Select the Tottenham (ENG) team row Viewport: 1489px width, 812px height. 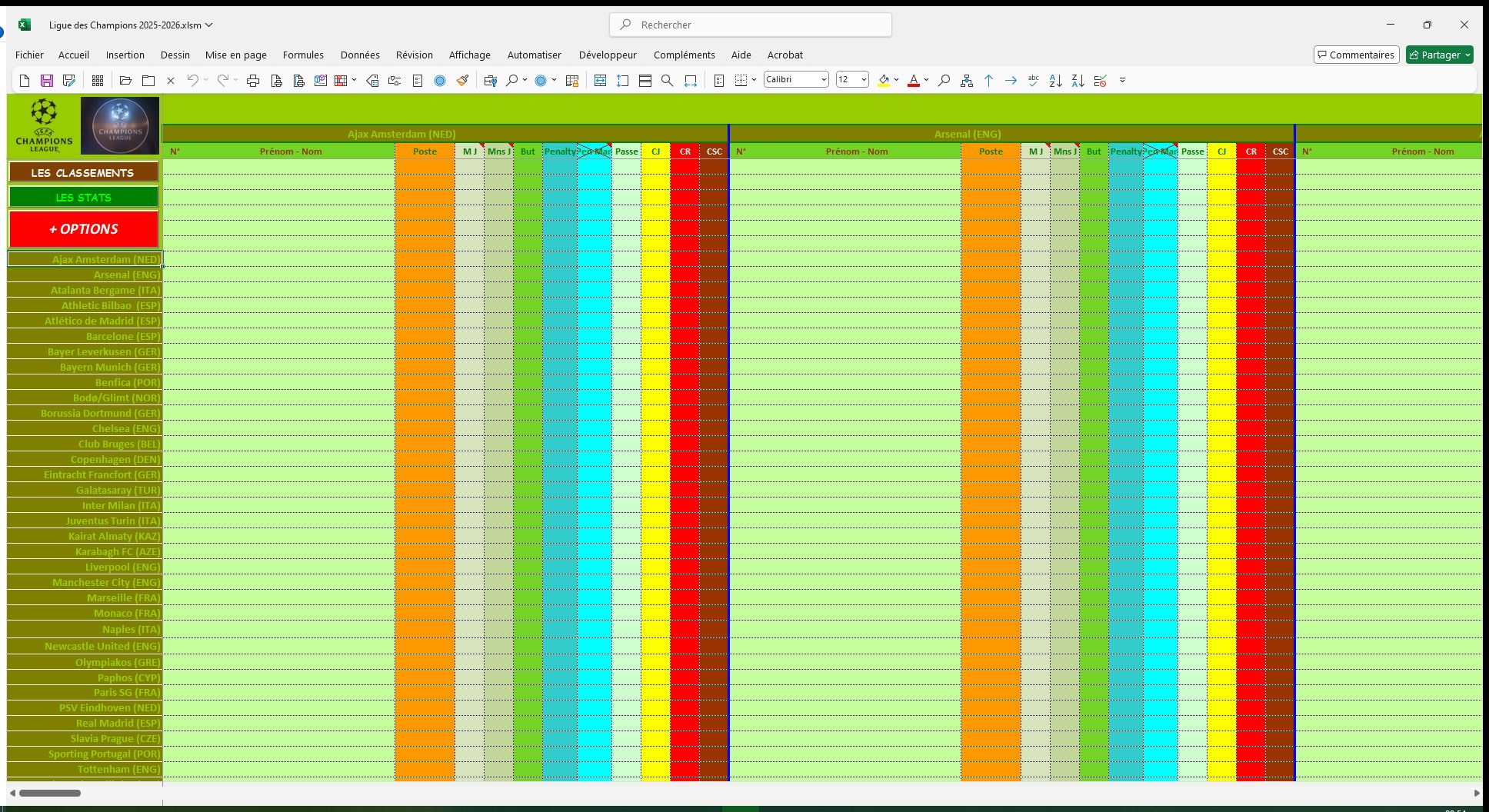(x=85, y=769)
